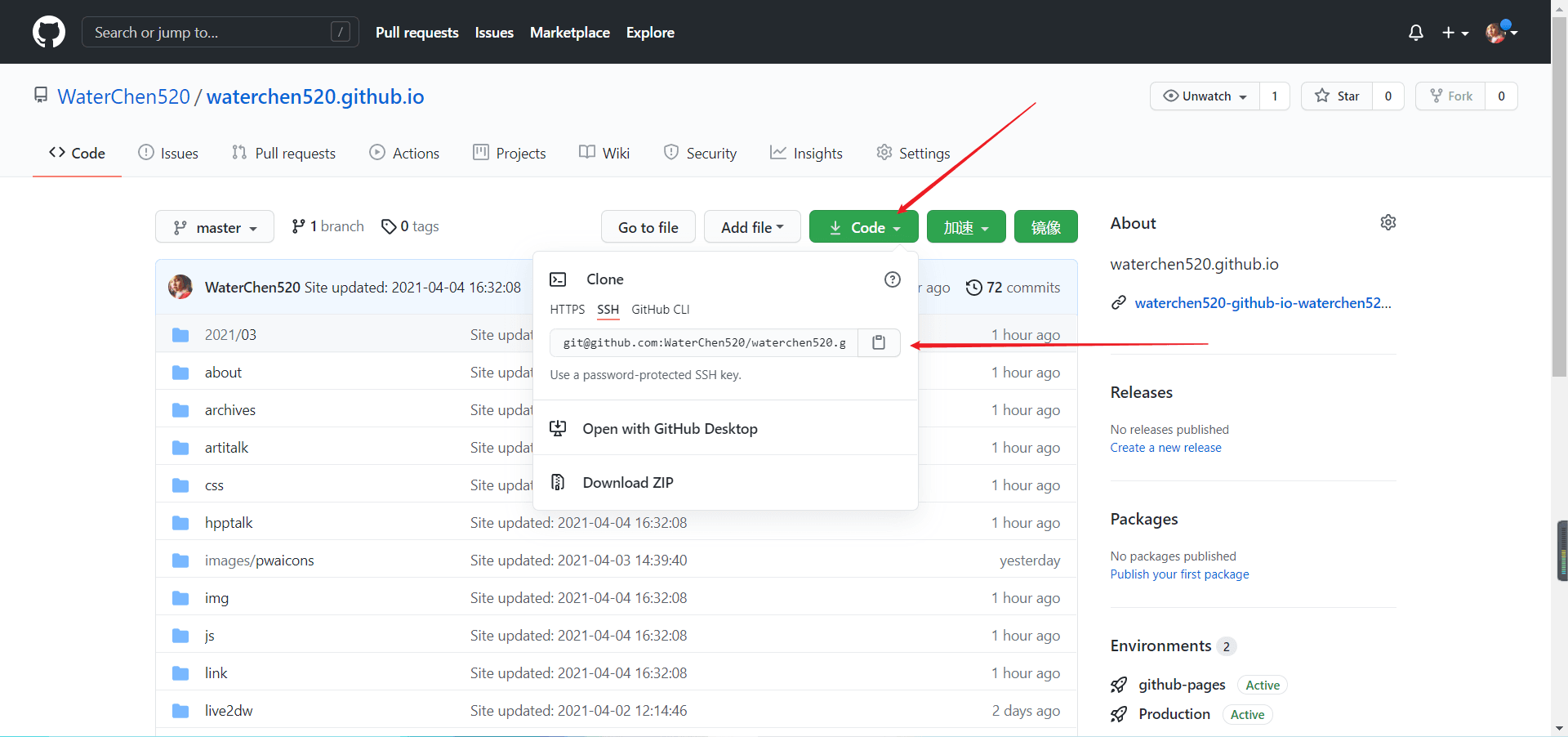The width and height of the screenshot is (1568, 737).
Task: Click Publish your first package
Action: 1179,574
